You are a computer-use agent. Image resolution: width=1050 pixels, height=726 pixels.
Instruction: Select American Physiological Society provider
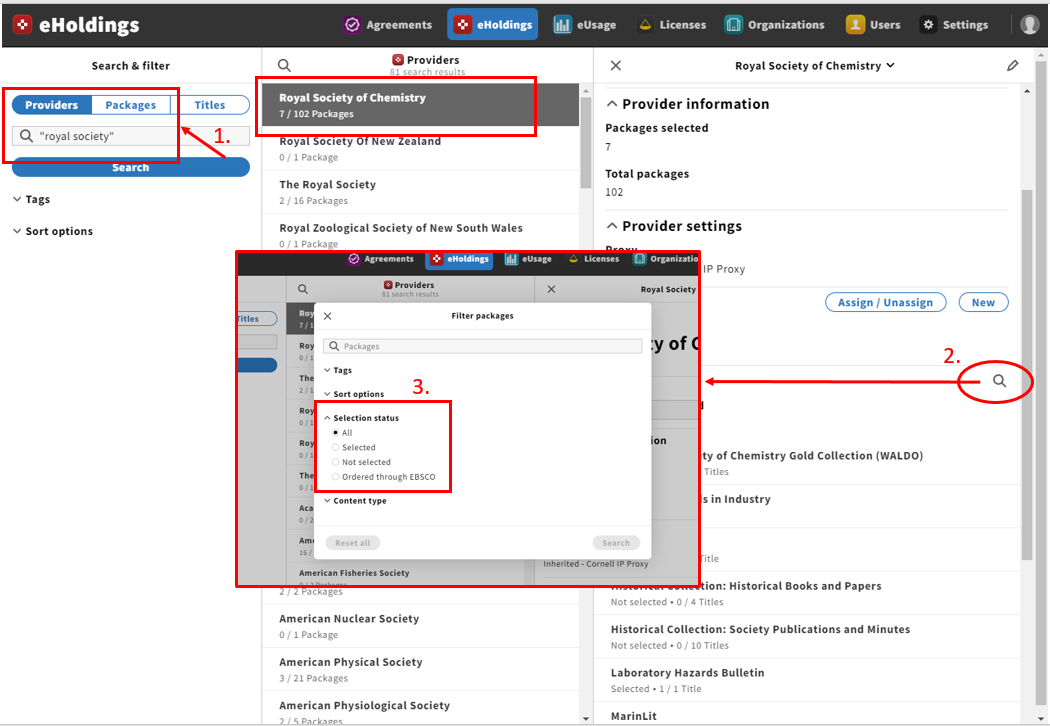[420, 709]
